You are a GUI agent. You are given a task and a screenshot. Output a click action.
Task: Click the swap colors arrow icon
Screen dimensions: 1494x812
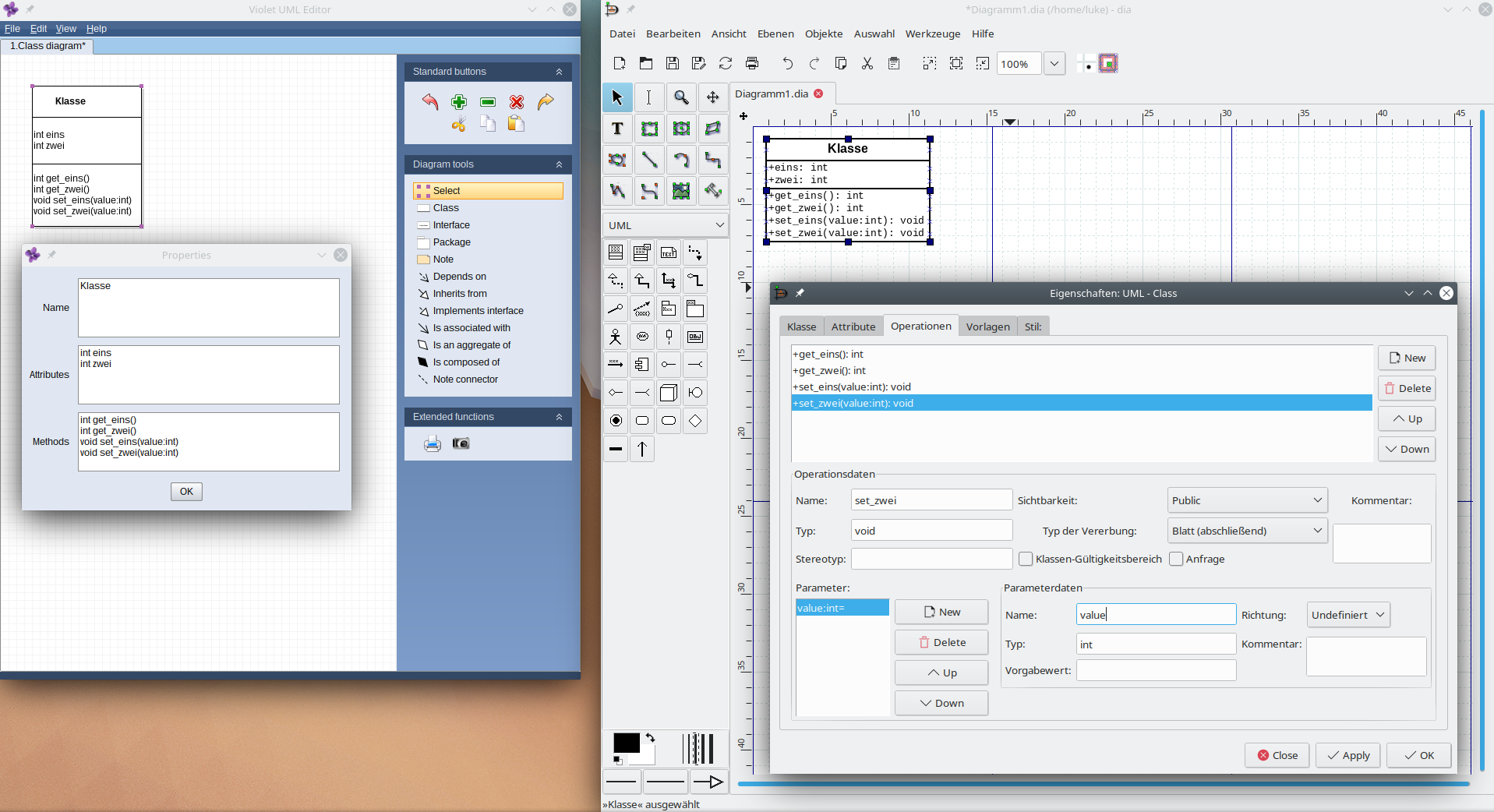coord(650,738)
